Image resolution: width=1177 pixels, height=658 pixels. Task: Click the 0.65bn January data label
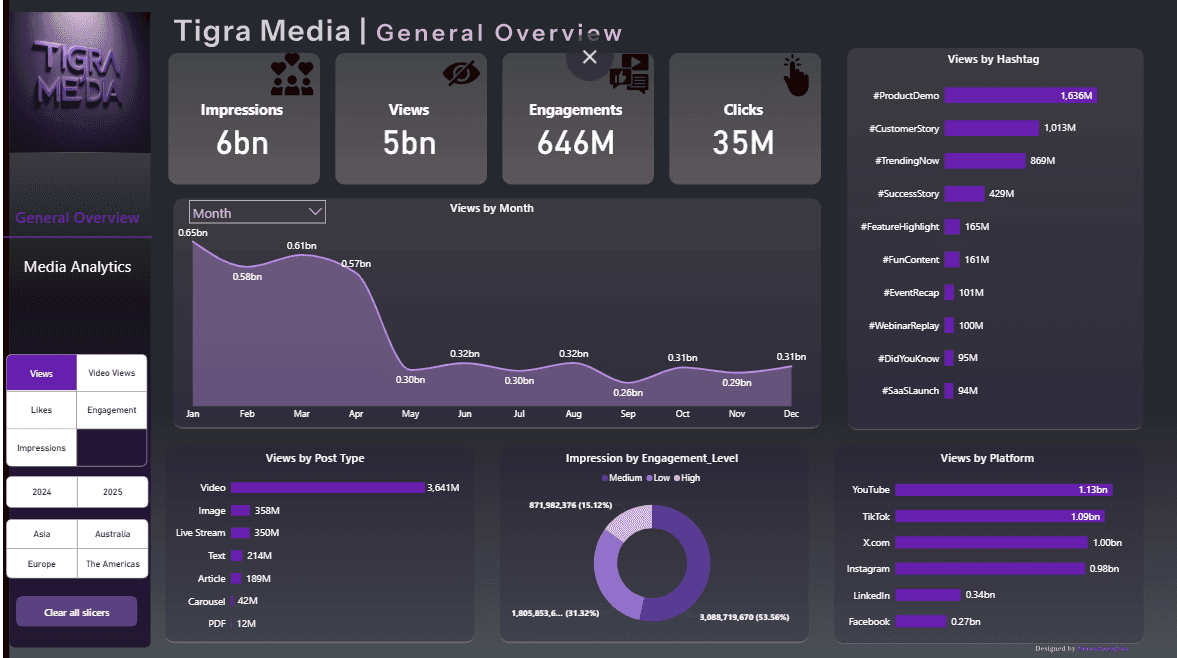(193, 233)
